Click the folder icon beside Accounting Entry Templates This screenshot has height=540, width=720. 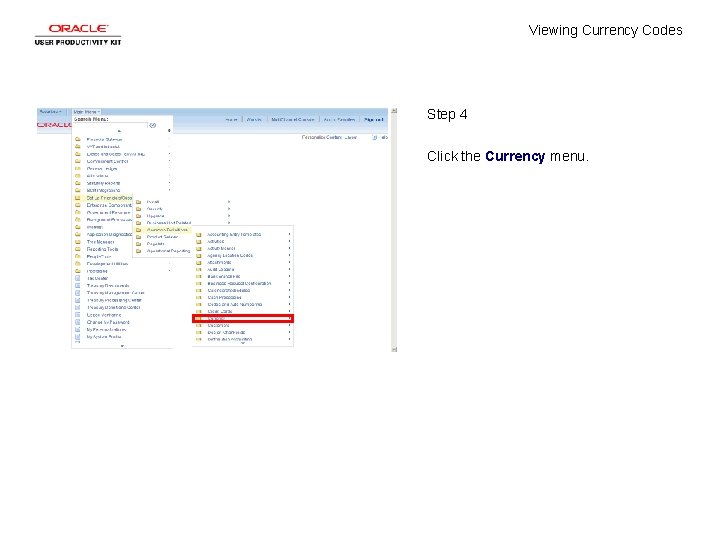[198, 234]
